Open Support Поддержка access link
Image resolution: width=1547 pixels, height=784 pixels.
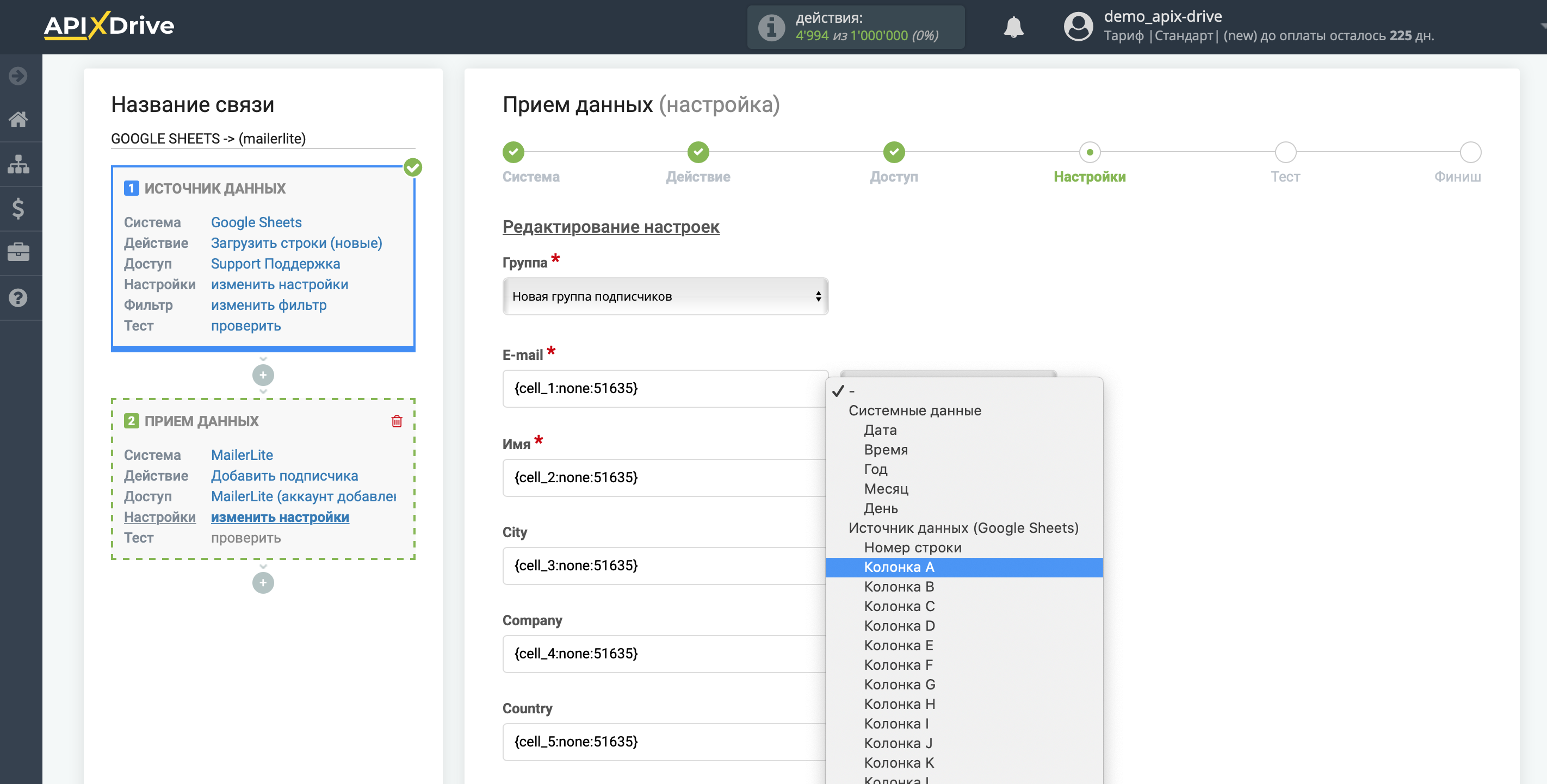[x=275, y=264]
